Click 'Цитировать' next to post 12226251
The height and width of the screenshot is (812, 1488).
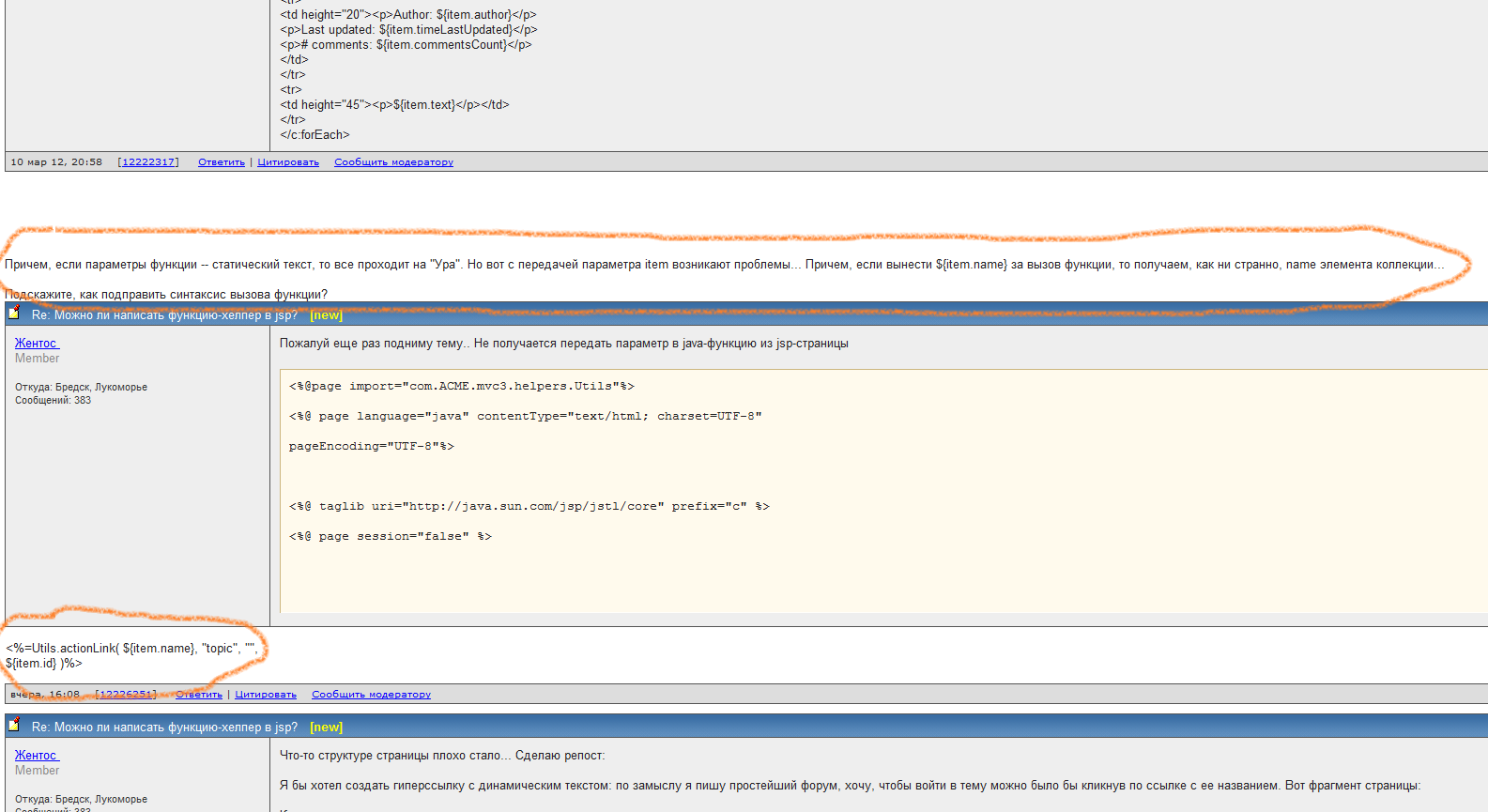click(266, 695)
